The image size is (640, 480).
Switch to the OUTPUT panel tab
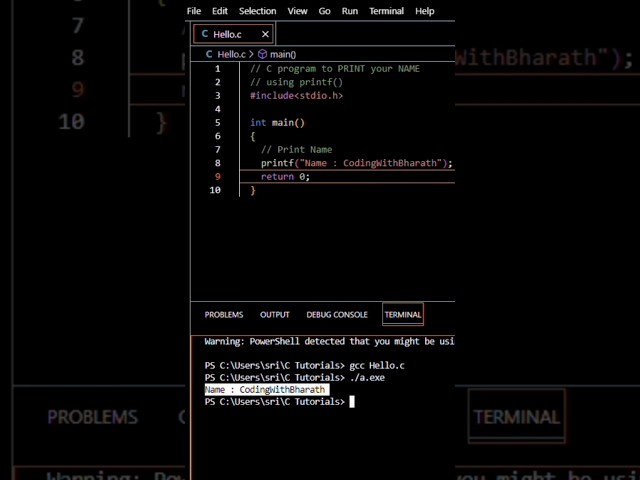coord(275,315)
